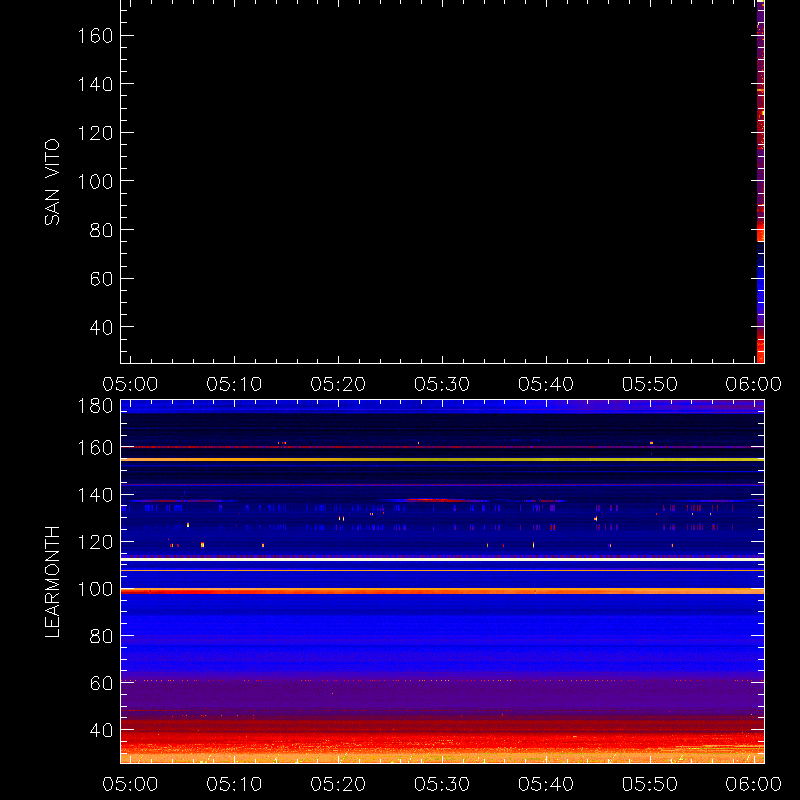Select the 140 tick label on the Learmonth plot
Screen dimensions: 800x800
[95, 495]
